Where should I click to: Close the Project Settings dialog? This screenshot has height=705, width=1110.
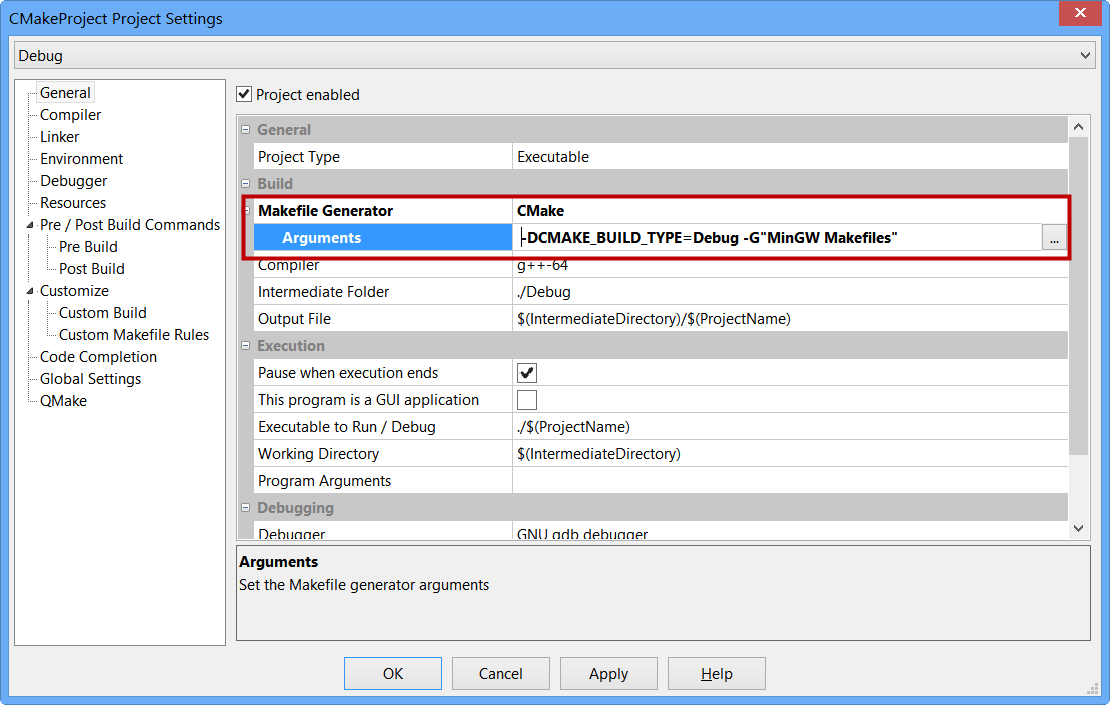click(1080, 13)
